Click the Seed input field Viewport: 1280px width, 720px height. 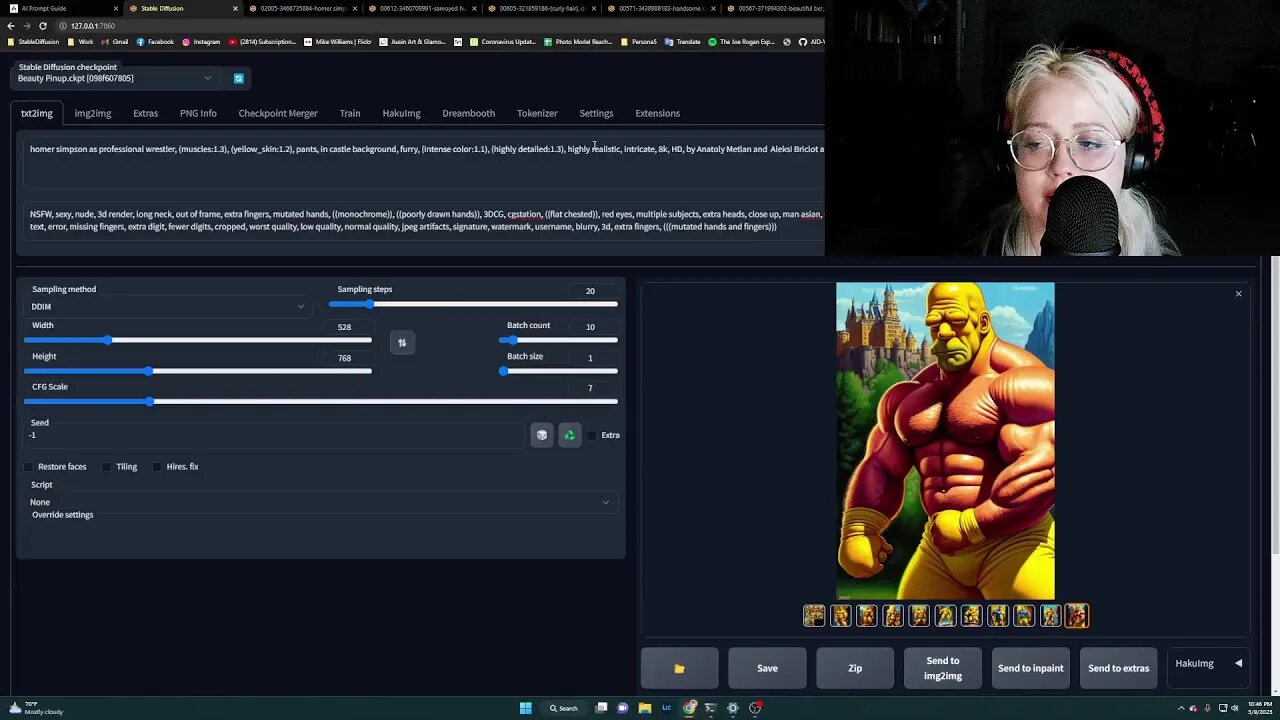[275, 435]
